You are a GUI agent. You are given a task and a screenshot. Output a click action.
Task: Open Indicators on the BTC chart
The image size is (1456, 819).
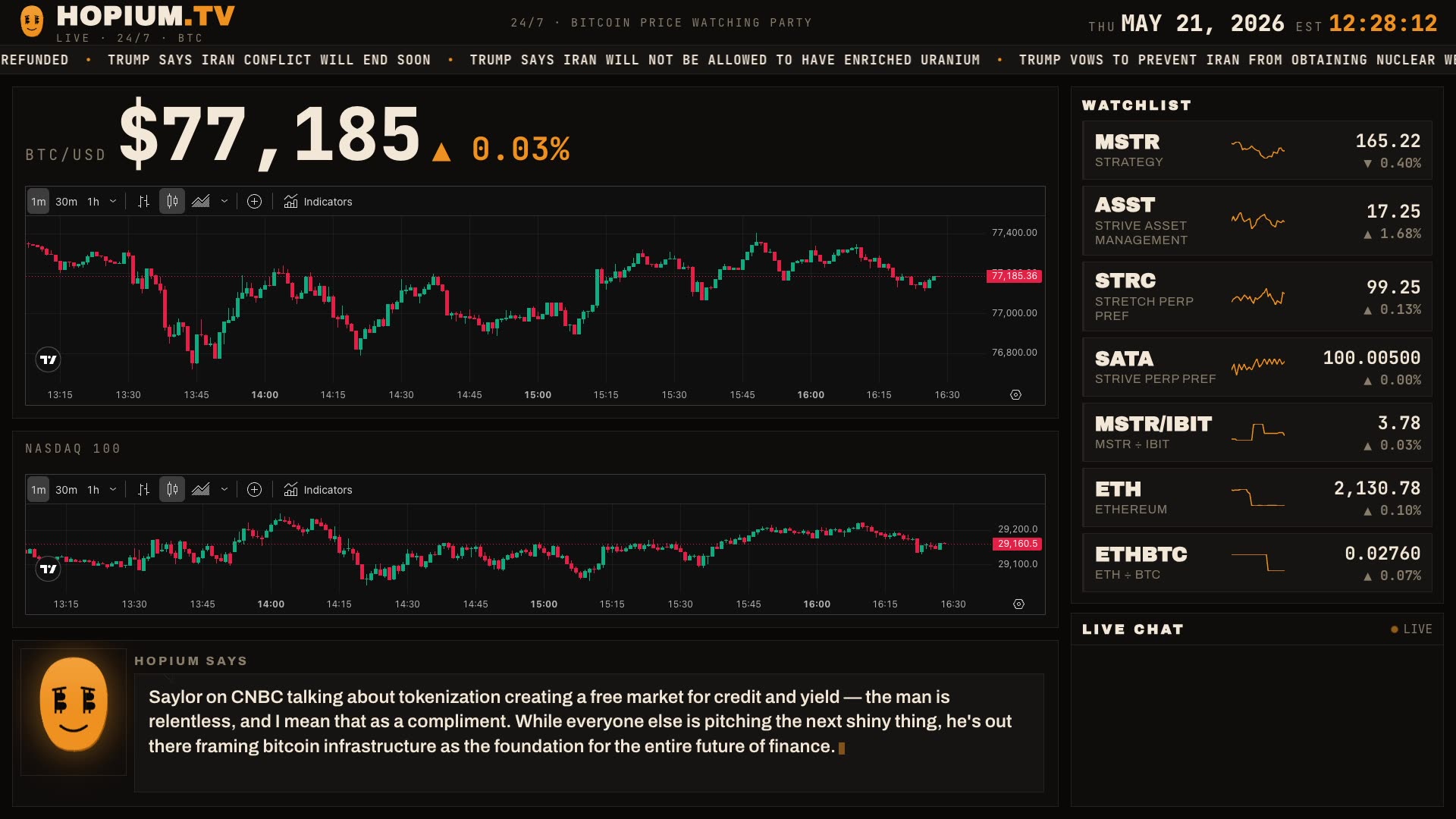coord(318,202)
